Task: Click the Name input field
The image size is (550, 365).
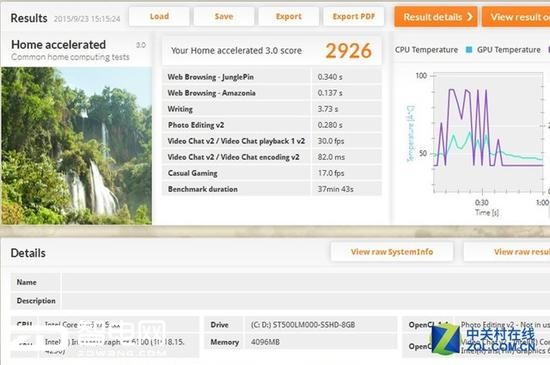Action: [x=306, y=282]
